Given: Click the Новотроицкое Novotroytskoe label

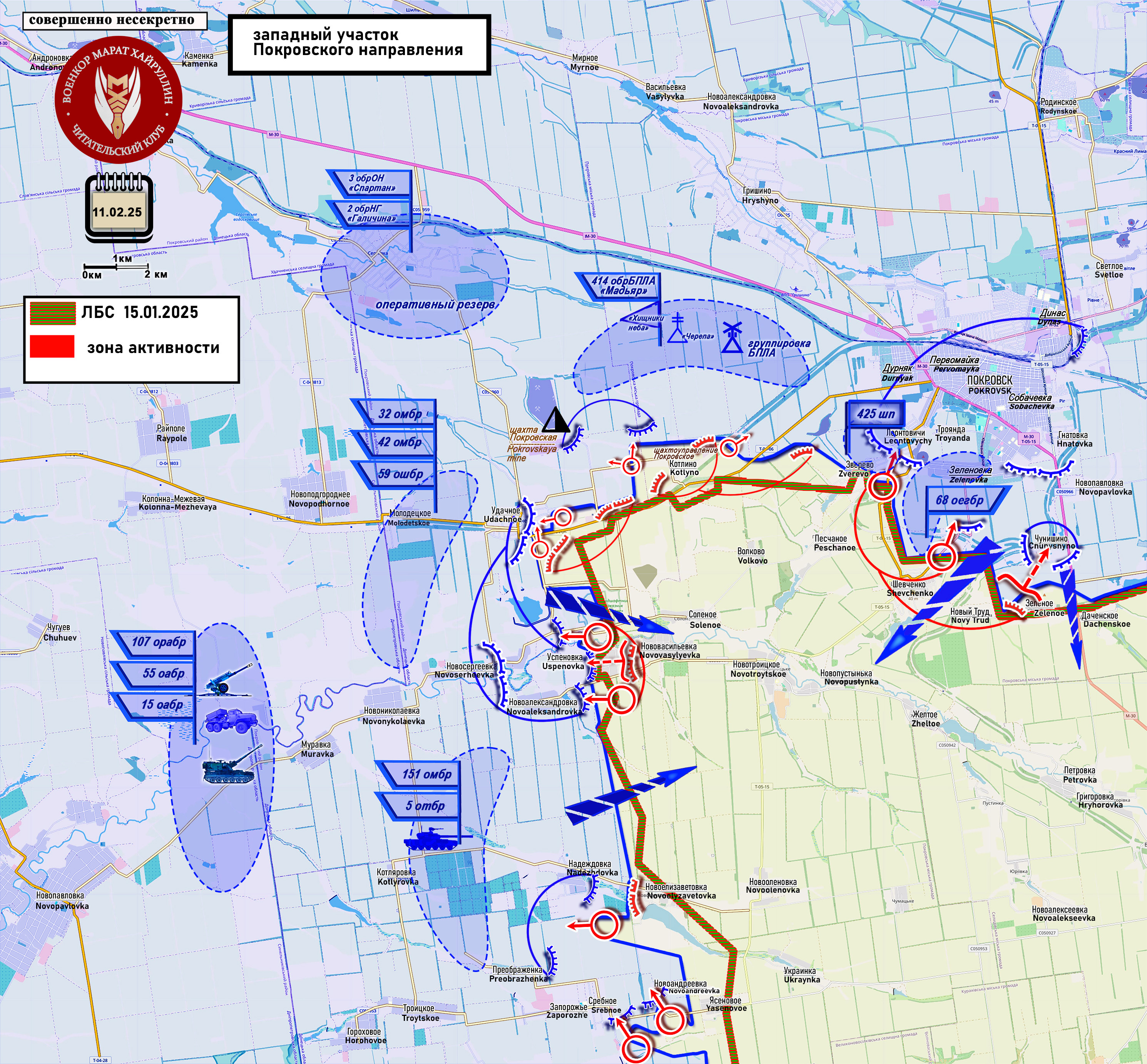Looking at the screenshot, I should (758, 669).
